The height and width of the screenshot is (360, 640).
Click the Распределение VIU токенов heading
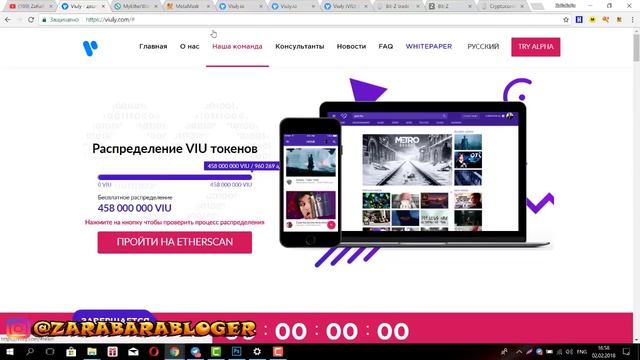click(x=175, y=149)
